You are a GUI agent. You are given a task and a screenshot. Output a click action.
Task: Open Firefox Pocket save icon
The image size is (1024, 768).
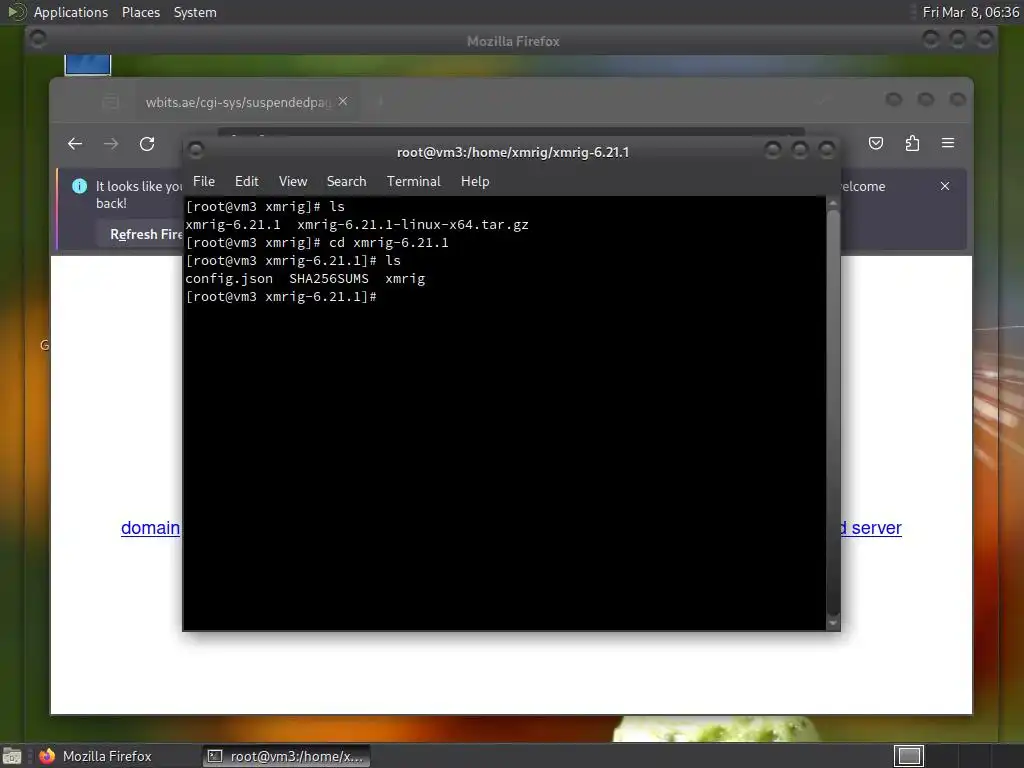[876, 143]
